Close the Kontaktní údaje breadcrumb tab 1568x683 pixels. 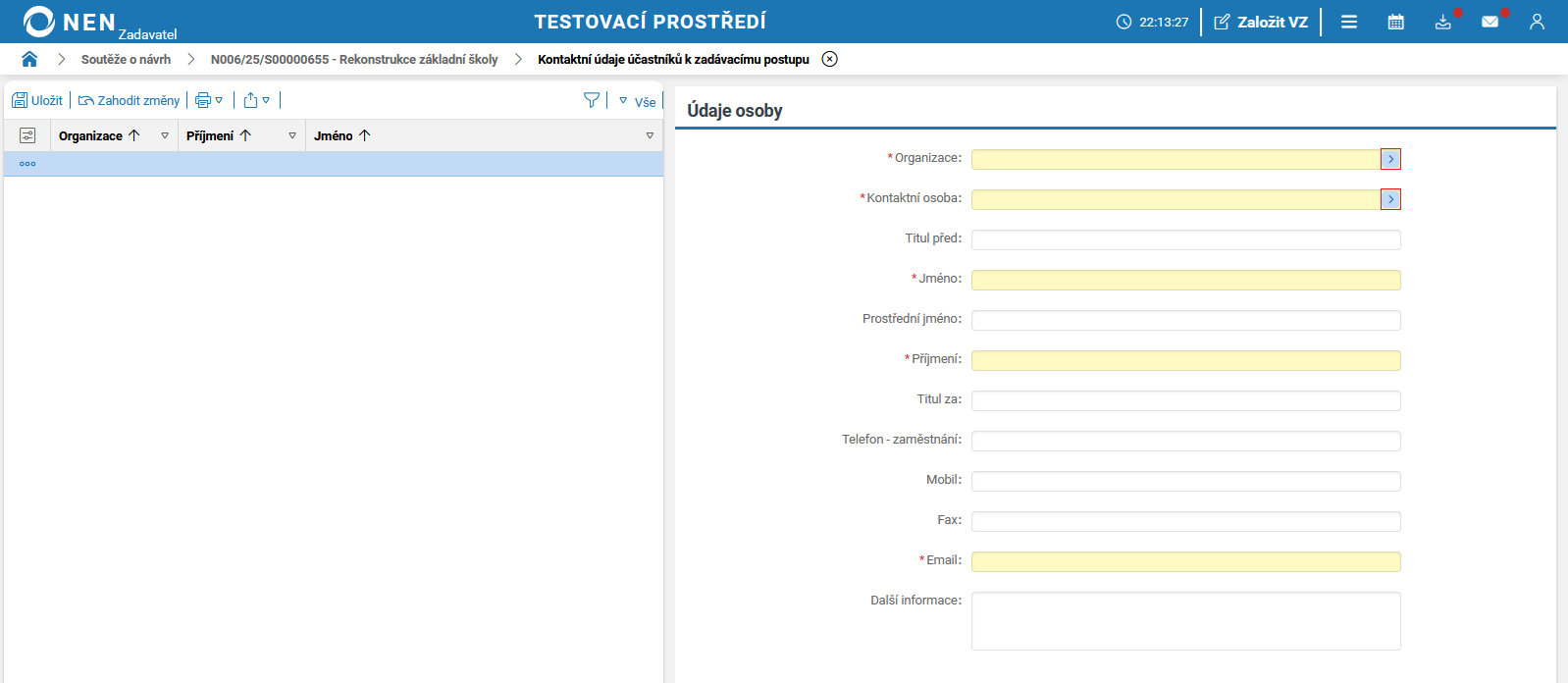[x=829, y=59]
